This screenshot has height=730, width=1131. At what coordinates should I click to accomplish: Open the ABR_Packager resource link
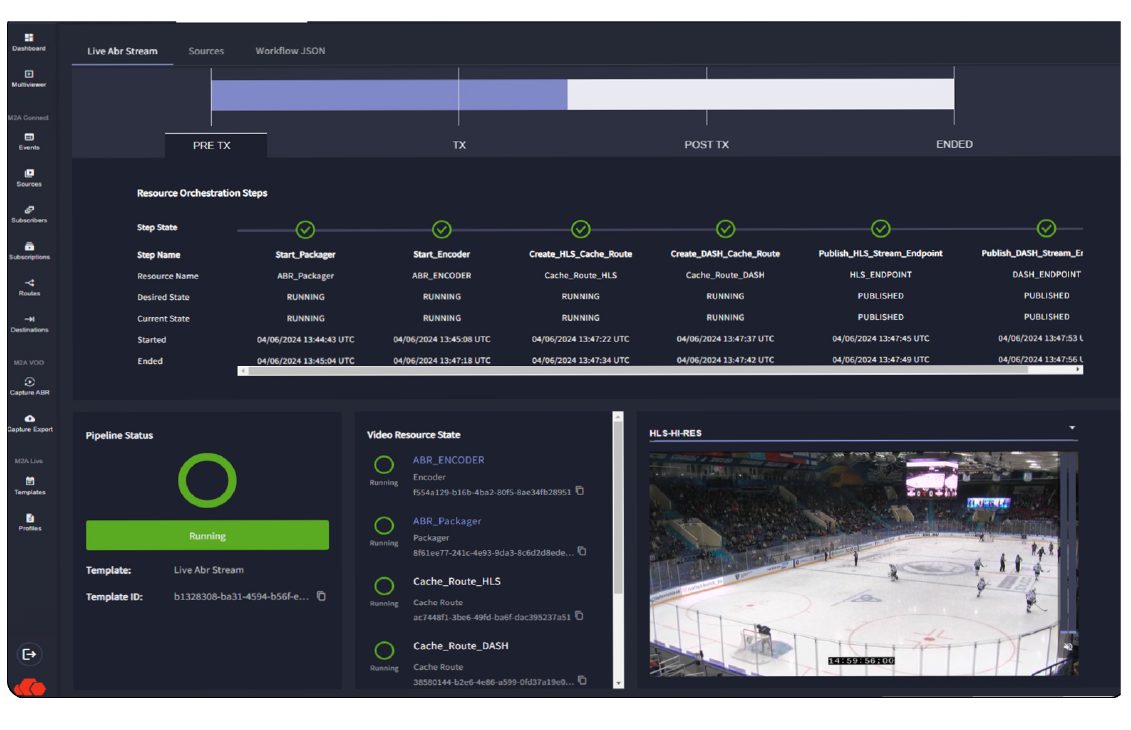(447, 521)
